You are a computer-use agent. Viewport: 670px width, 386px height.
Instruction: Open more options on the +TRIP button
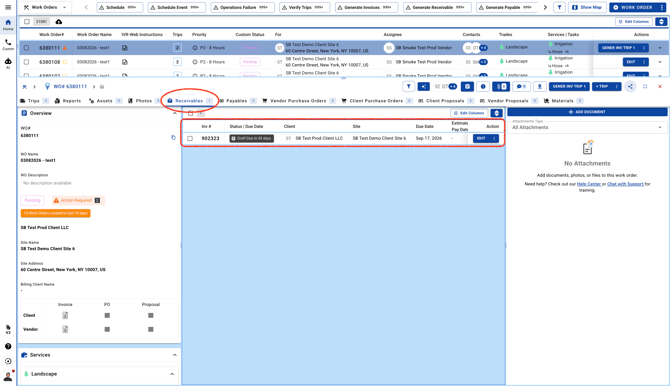(x=617, y=86)
